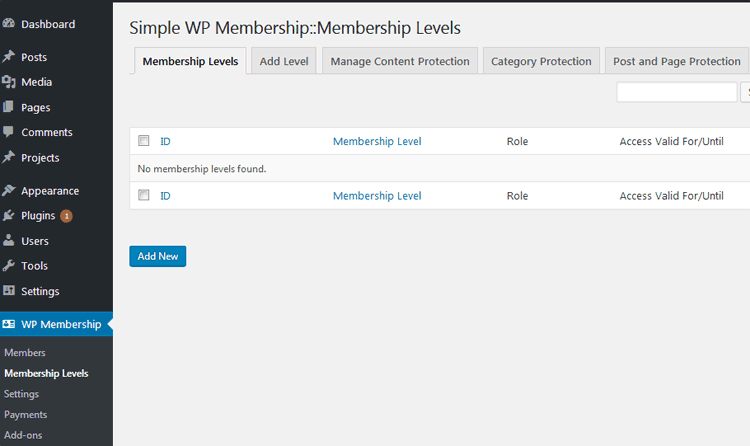Viewport: 750px width, 446px height.
Task: Click Access Valid For/Until header text
Action: click(x=671, y=141)
